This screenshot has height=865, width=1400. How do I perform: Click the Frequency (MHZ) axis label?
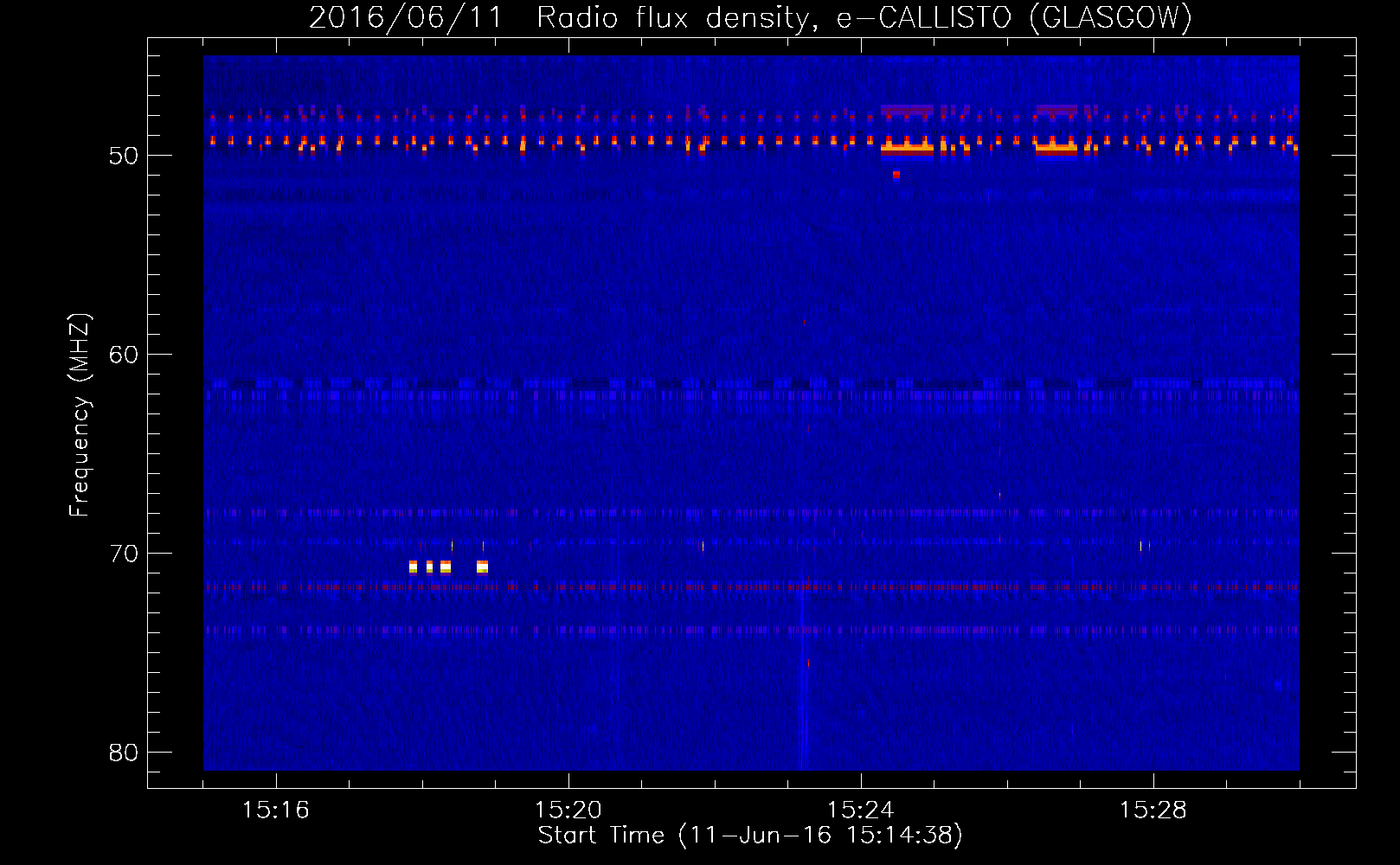click(x=79, y=415)
